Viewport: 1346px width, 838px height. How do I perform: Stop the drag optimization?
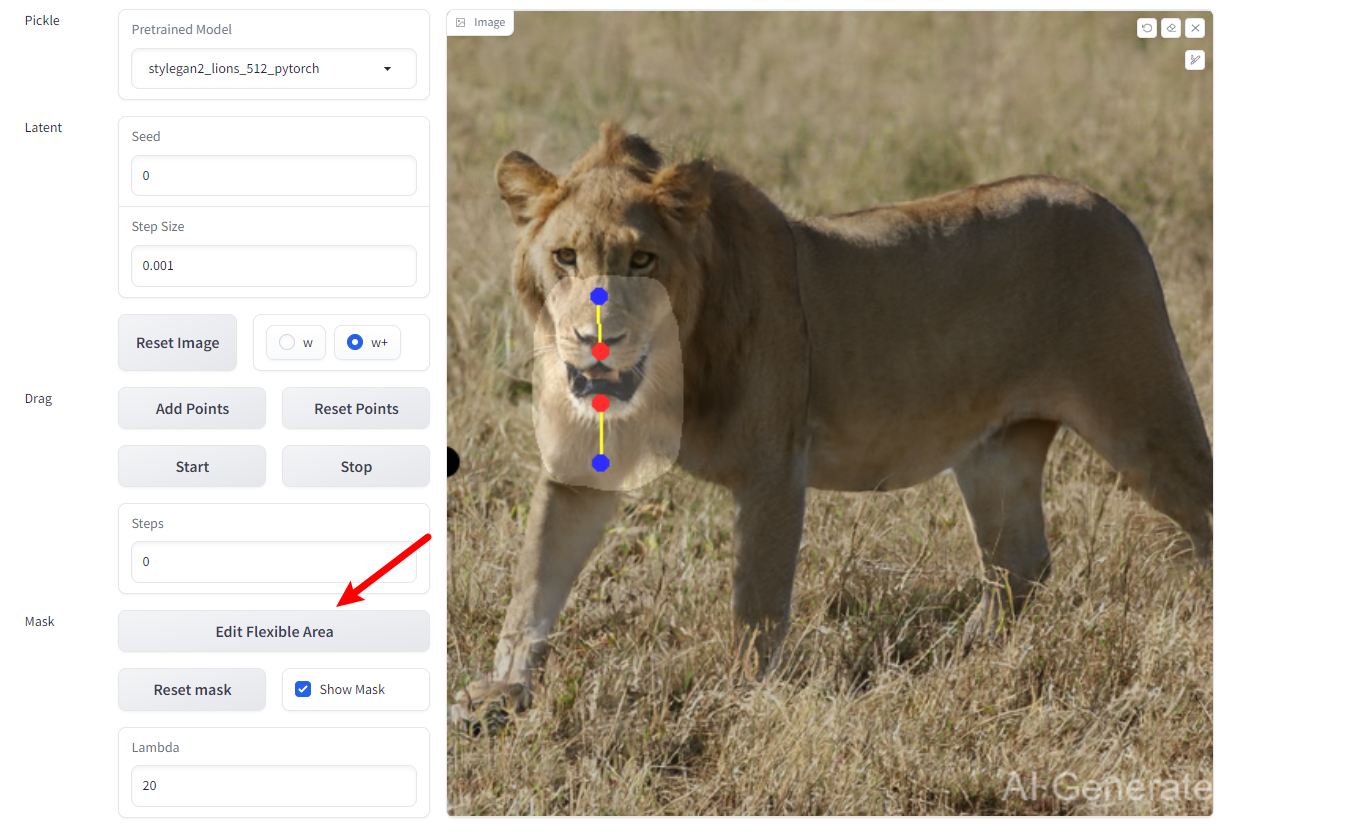pos(356,466)
